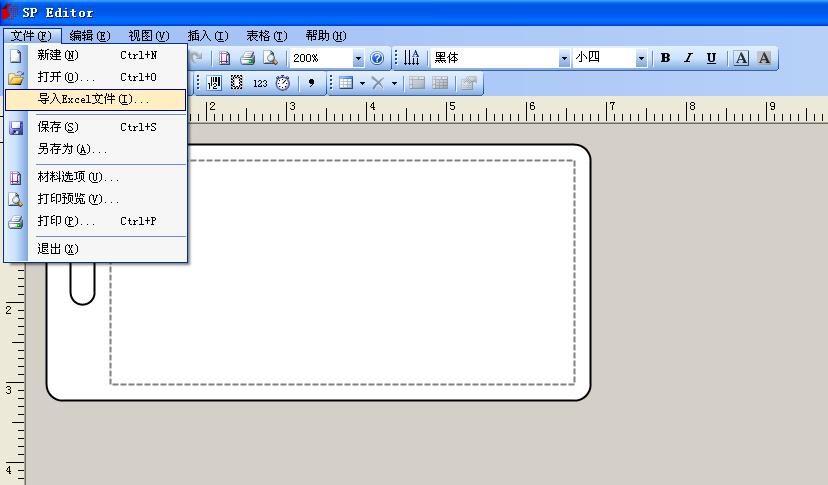Select 导入Excel文件 from the File menu

[94, 100]
